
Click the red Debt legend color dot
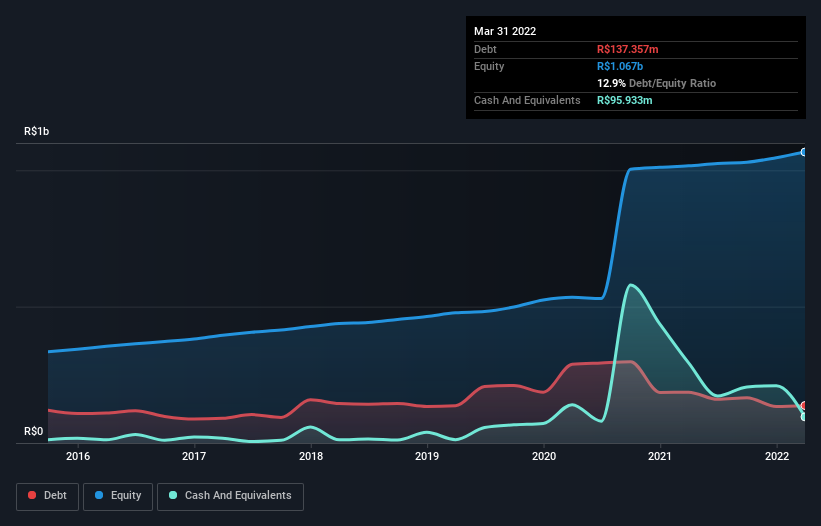tap(32, 495)
